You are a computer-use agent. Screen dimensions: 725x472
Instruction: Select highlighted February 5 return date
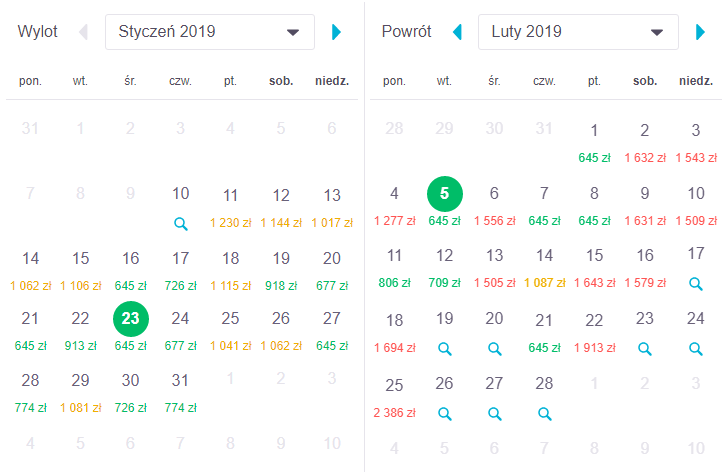tap(444, 194)
